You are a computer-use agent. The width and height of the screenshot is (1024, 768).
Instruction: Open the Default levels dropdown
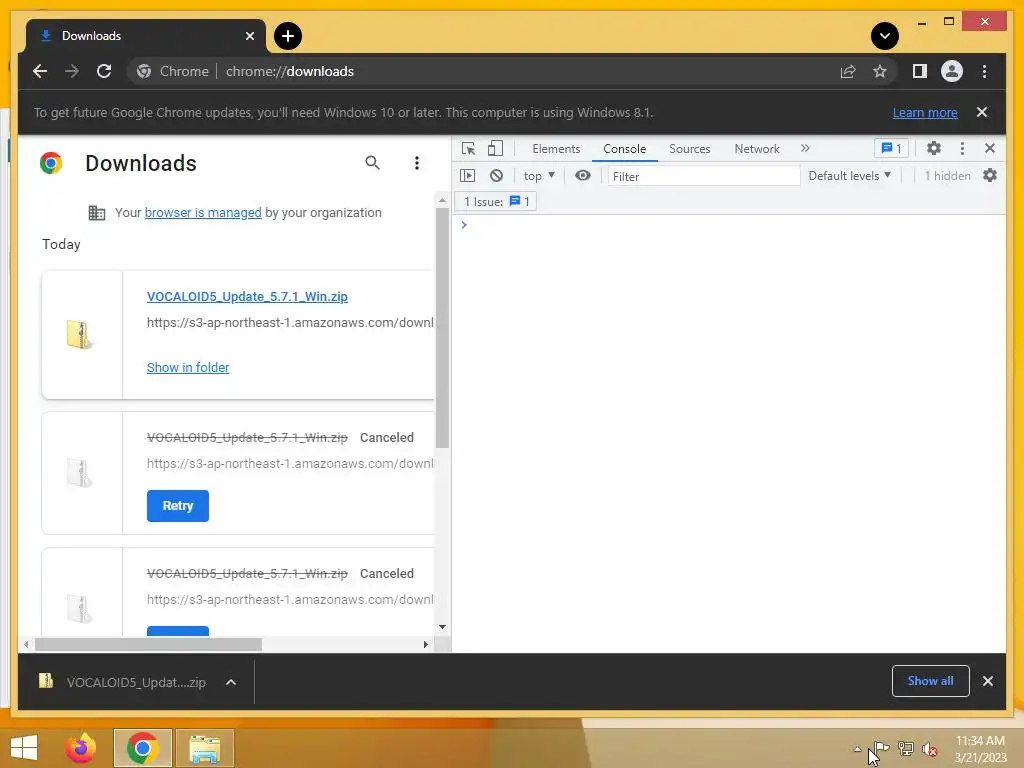tap(849, 175)
